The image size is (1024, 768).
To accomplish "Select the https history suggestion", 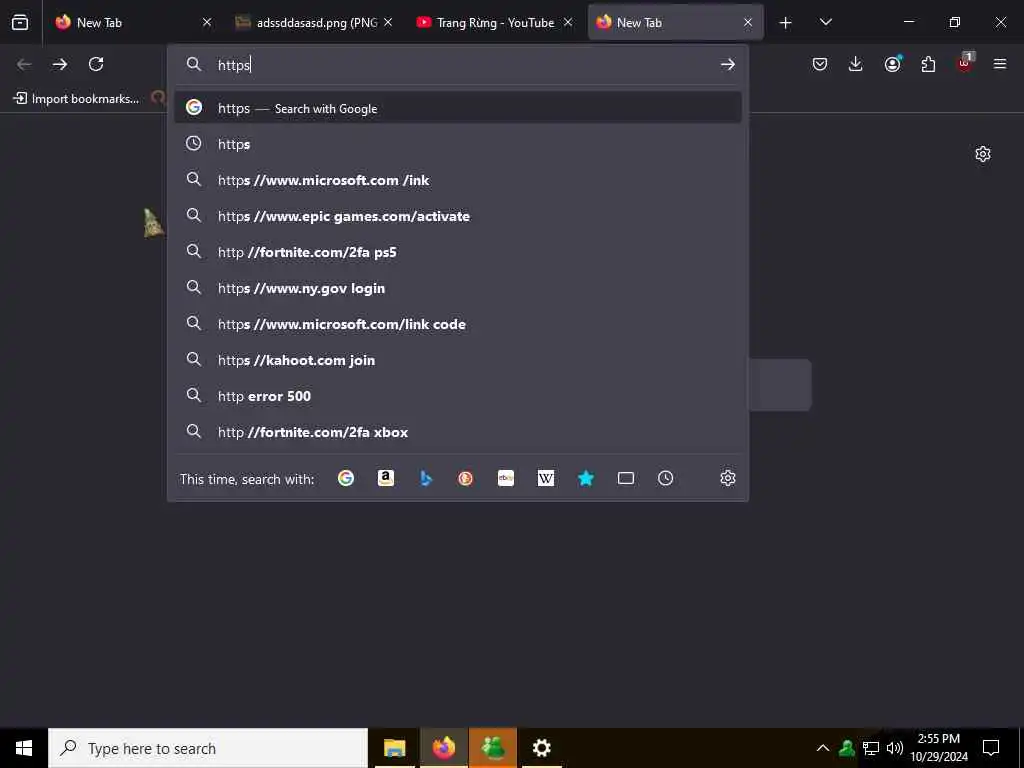I will [457, 144].
